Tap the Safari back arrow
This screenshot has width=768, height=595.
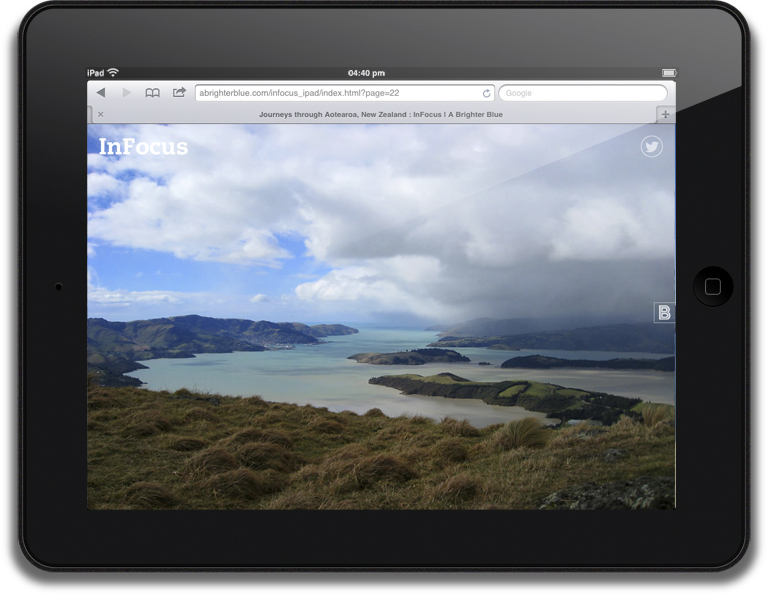(x=101, y=93)
